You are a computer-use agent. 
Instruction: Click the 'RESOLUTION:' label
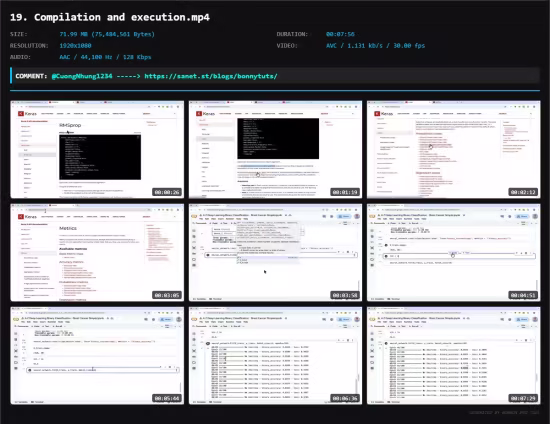point(29,46)
